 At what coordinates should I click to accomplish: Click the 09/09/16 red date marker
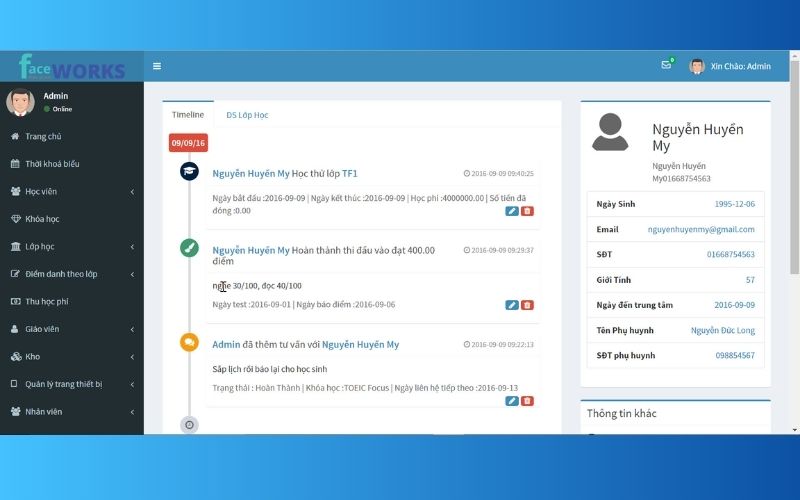point(189,143)
